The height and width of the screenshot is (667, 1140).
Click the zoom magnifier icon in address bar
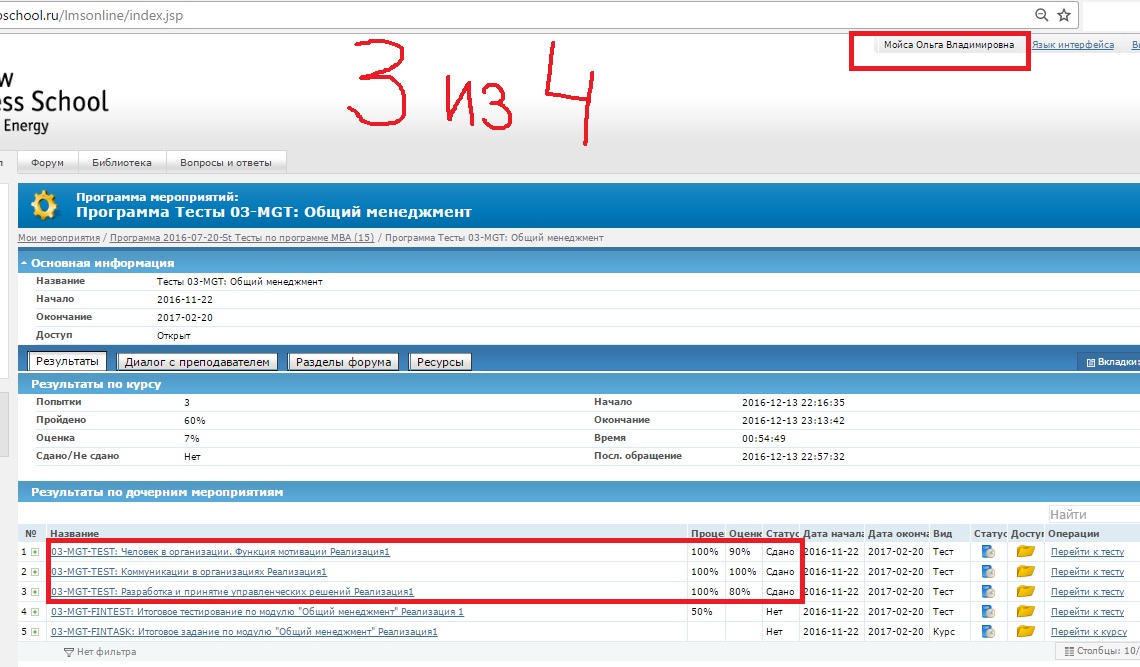click(x=1041, y=15)
